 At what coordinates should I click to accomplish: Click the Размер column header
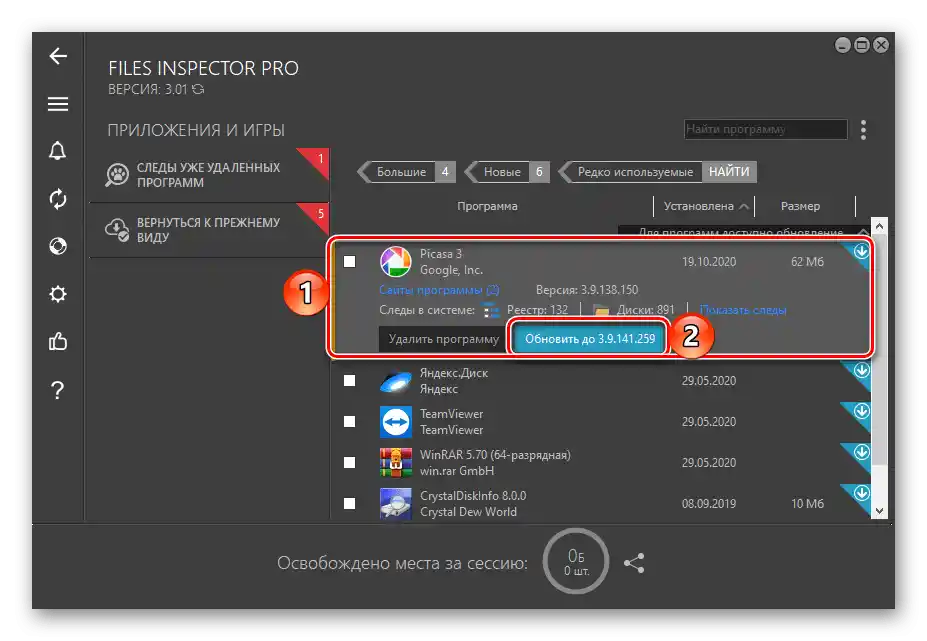point(800,206)
